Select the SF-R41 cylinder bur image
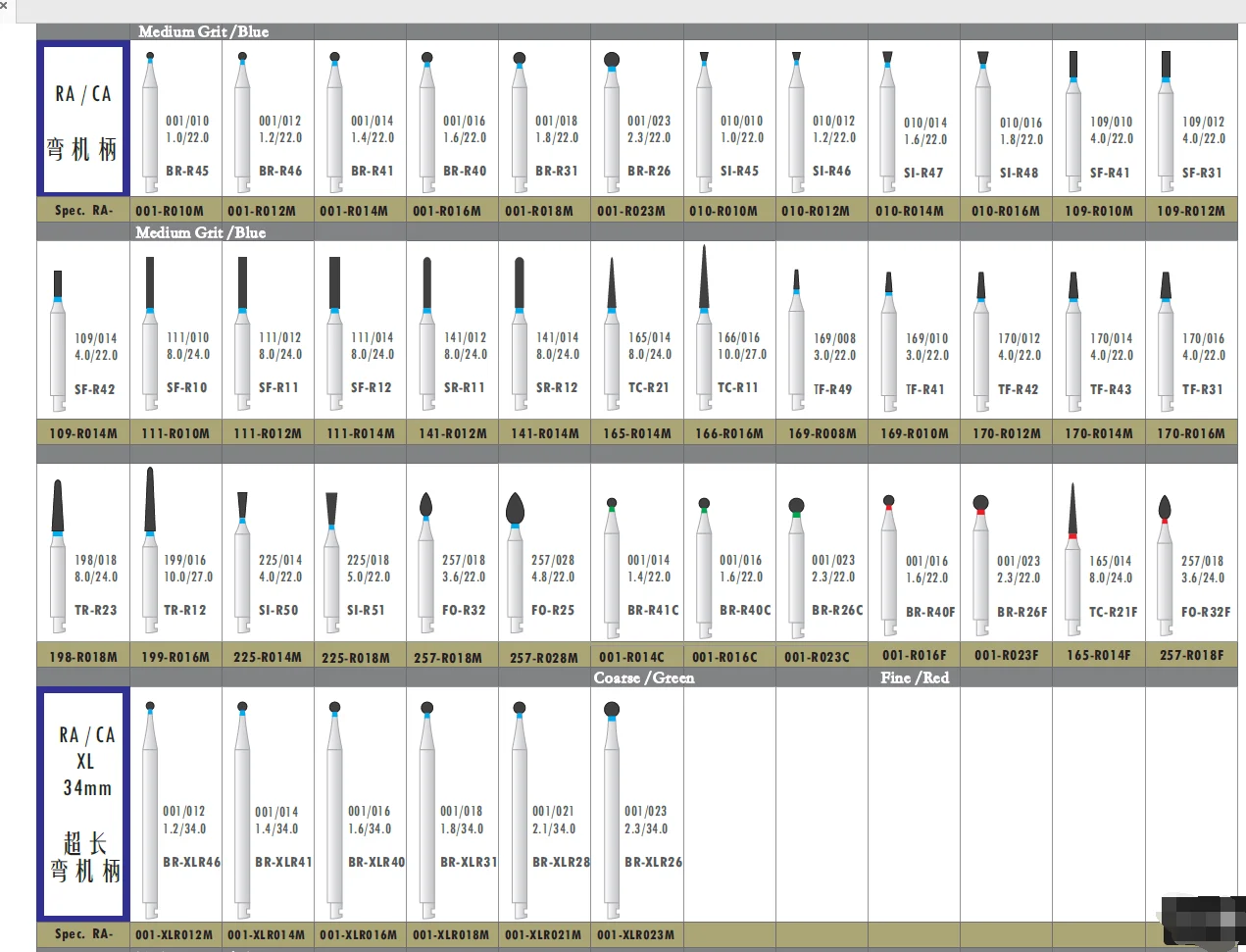 click(1072, 123)
